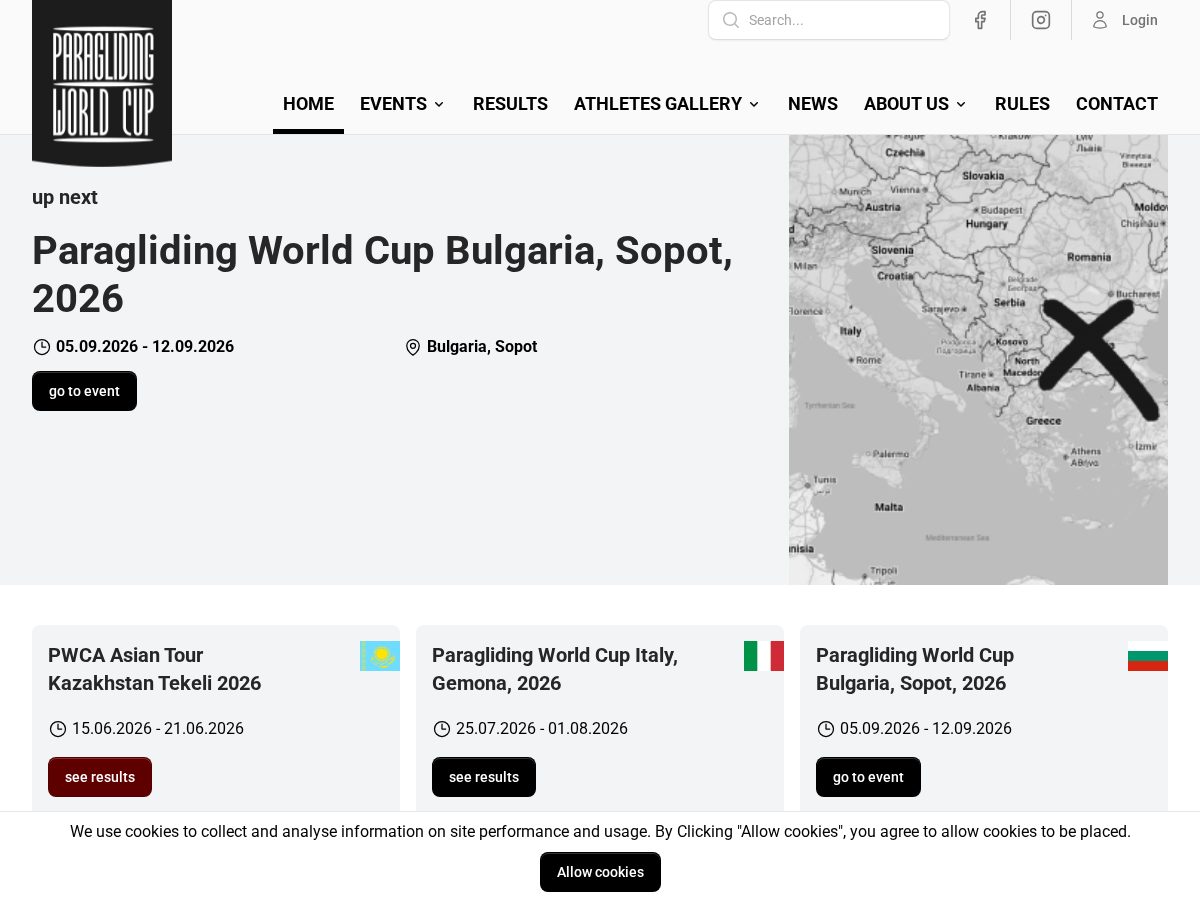Click the Kazakhstan flag icon
Screen dimensions: 1200x900
pyautogui.click(x=380, y=656)
